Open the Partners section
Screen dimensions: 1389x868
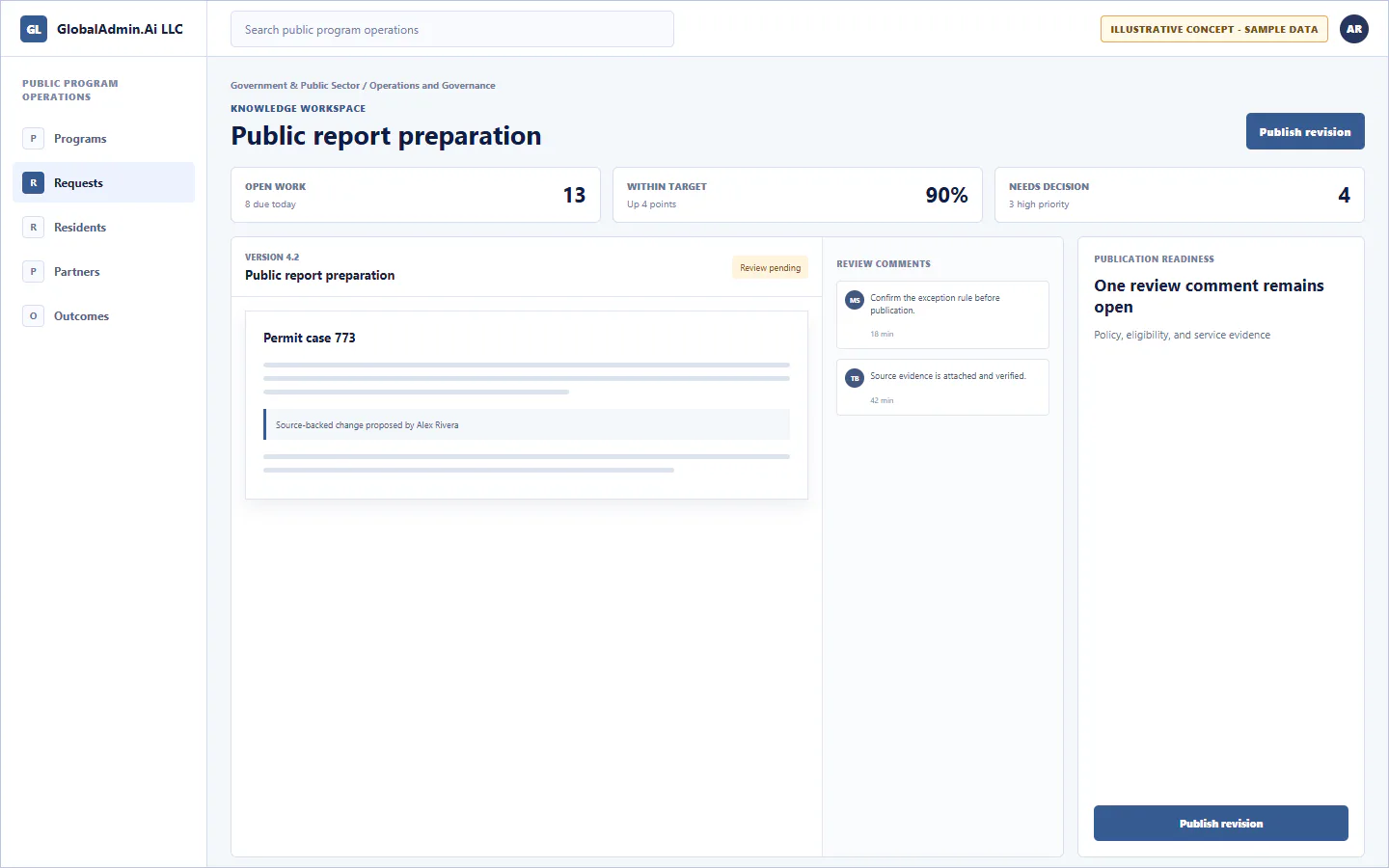coord(104,271)
